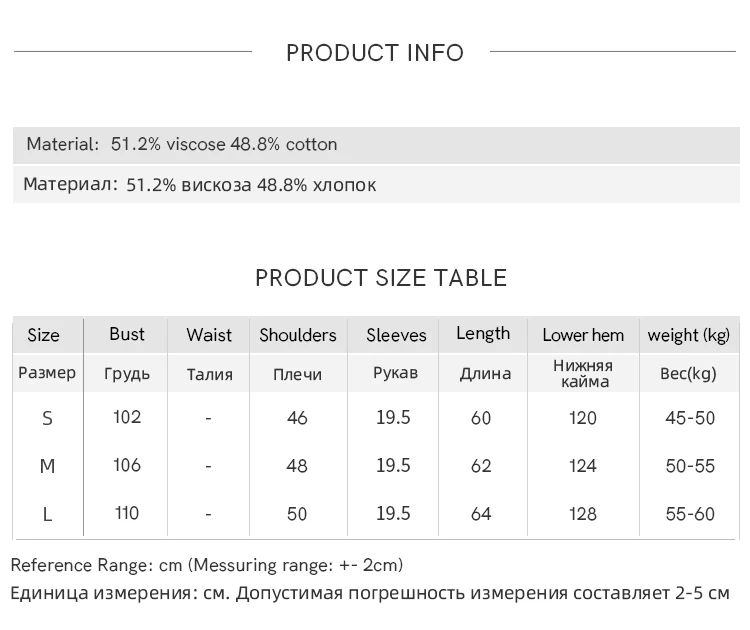750x630 pixels.
Task: Click the Bust column header
Action: coord(127,334)
